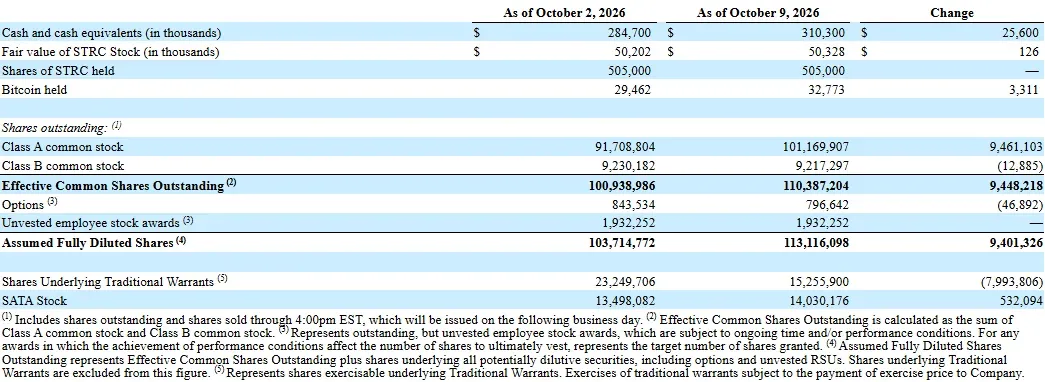
Task: Click the cash change value 25,600
Action: pos(1020,32)
